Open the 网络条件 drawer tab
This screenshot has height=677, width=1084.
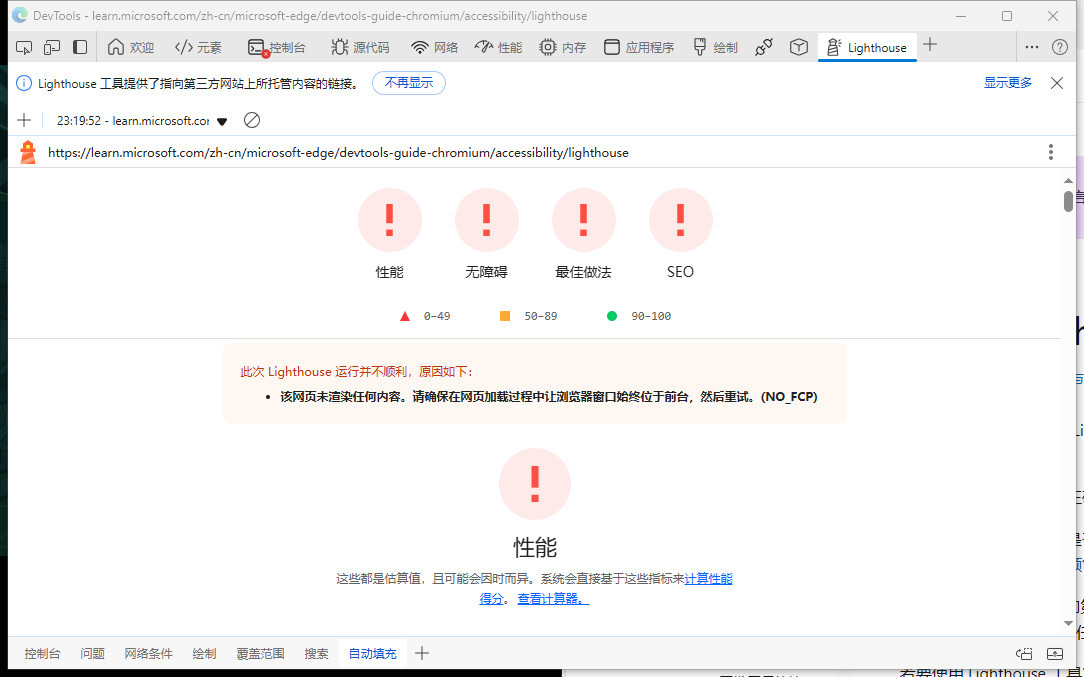pos(149,653)
